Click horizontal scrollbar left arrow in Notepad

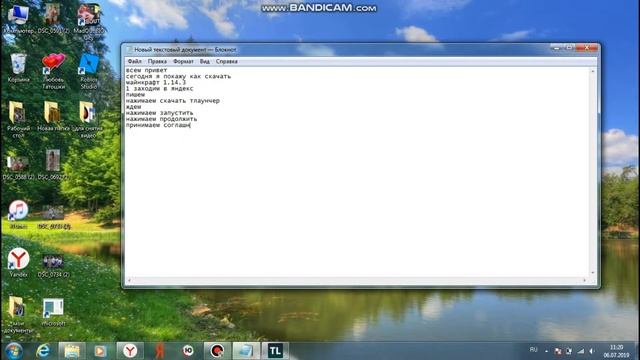click(129, 280)
